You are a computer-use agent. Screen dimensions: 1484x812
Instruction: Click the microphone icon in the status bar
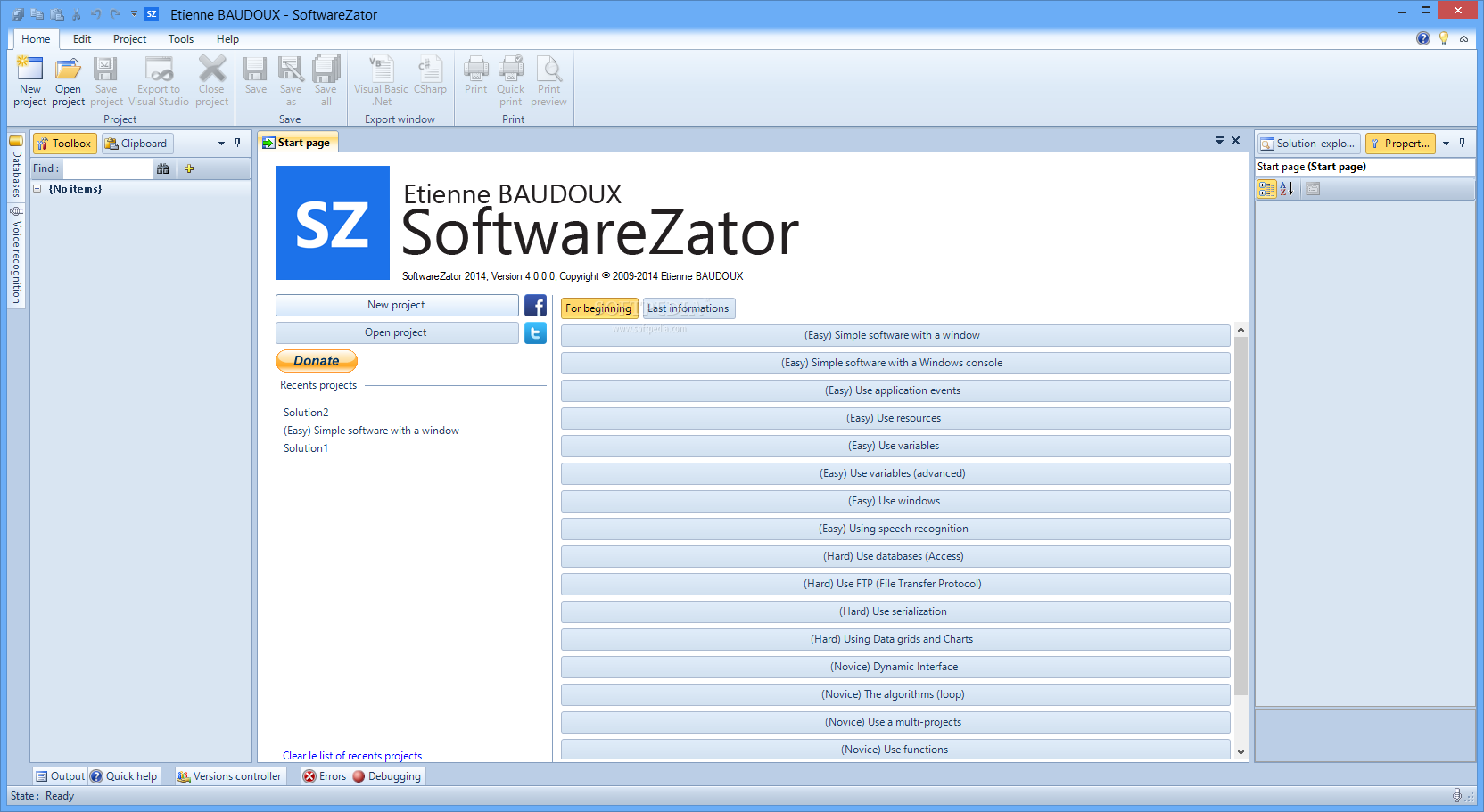coord(1456,795)
